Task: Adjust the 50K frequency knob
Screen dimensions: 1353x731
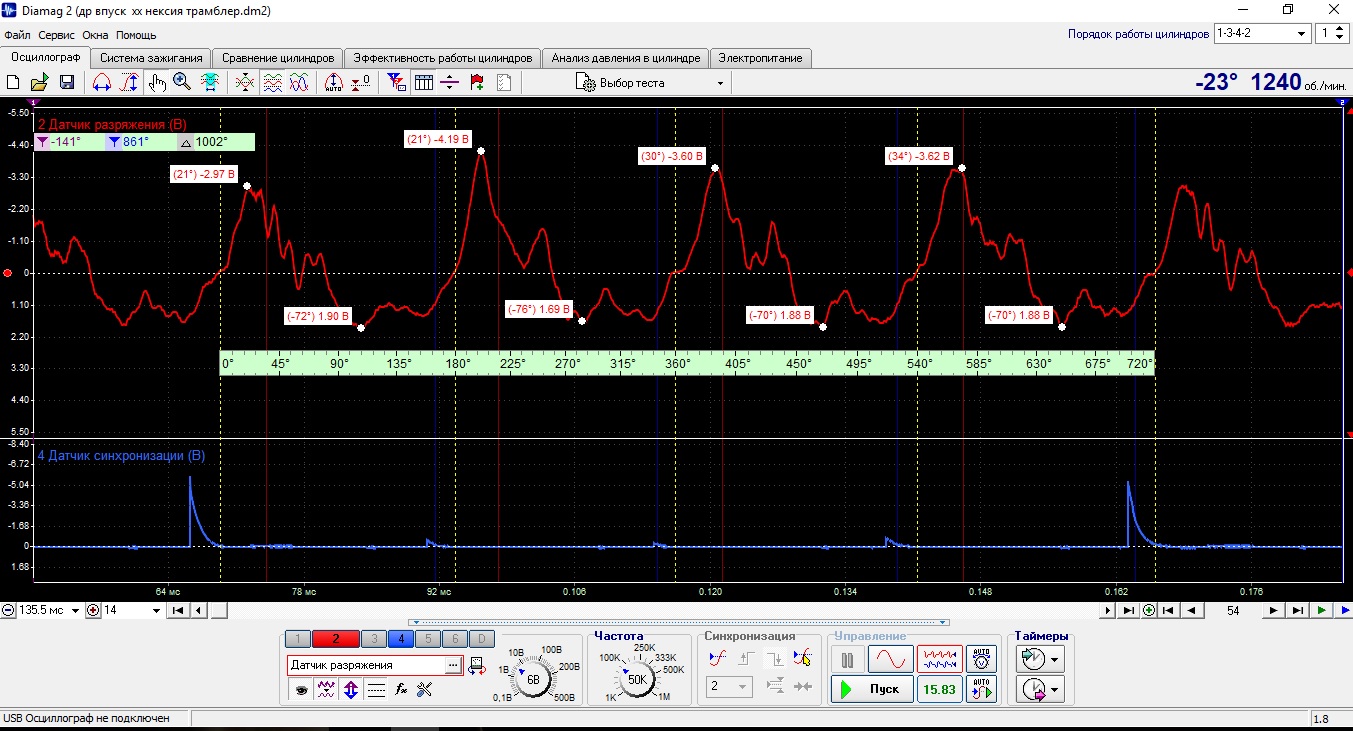Action: [637, 679]
